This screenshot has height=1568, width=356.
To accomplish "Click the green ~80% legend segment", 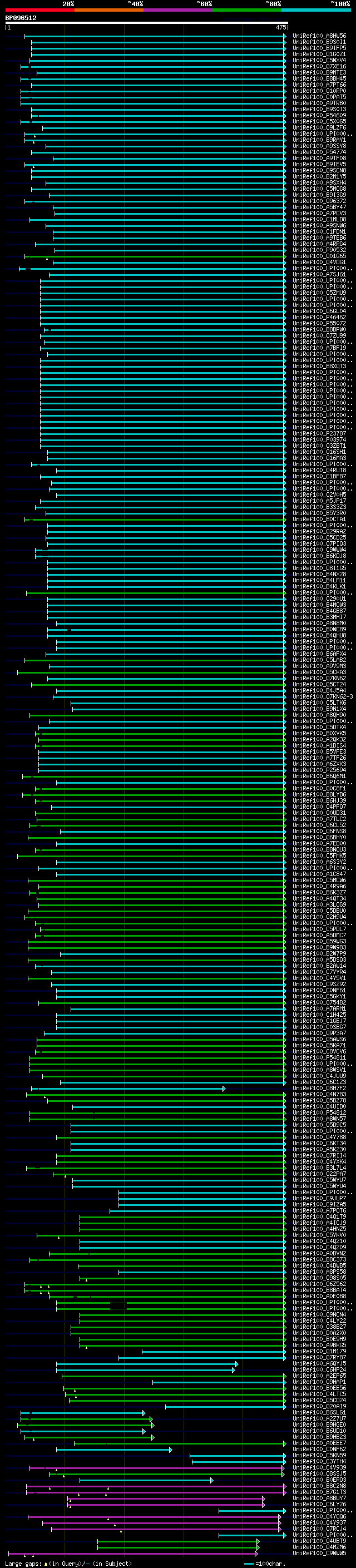I will 247,10.
